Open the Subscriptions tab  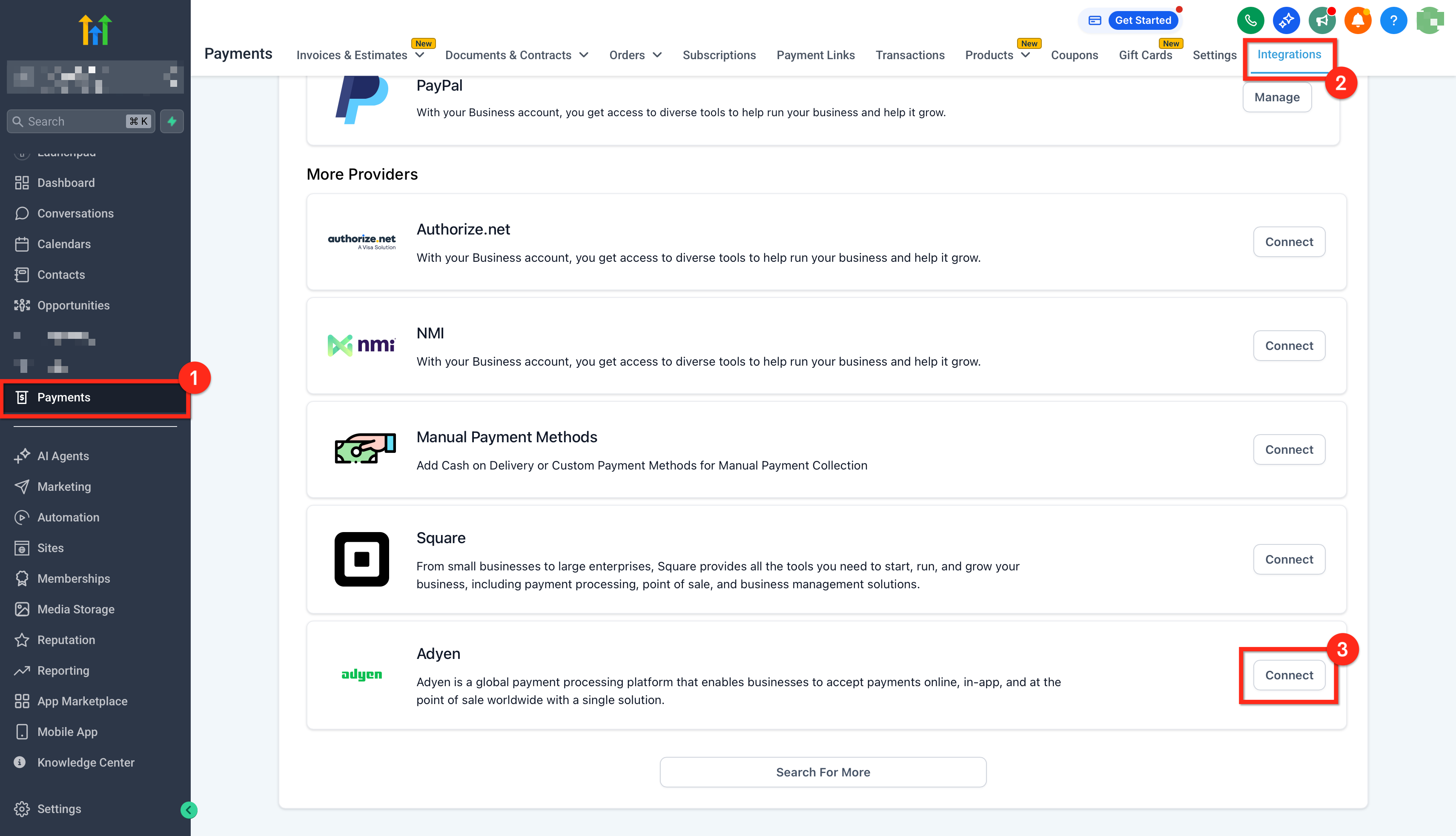[719, 55]
